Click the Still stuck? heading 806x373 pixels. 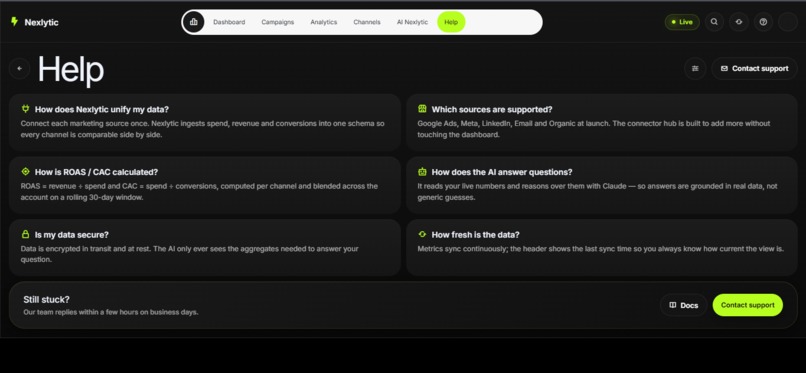pos(46,300)
